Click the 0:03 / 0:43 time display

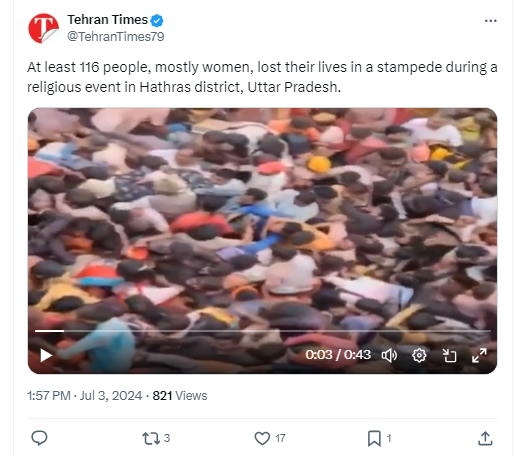point(338,355)
